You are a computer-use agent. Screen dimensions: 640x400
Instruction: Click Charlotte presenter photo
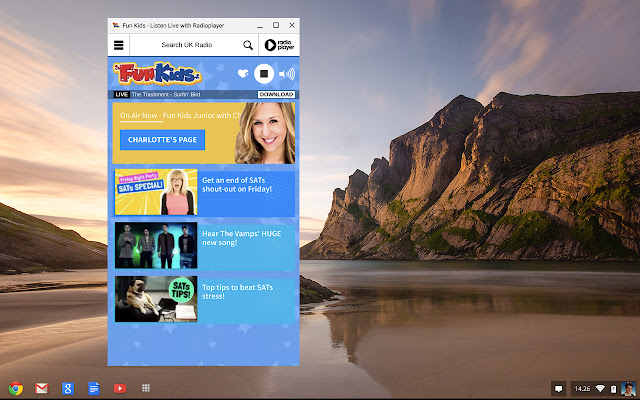pos(265,133)
